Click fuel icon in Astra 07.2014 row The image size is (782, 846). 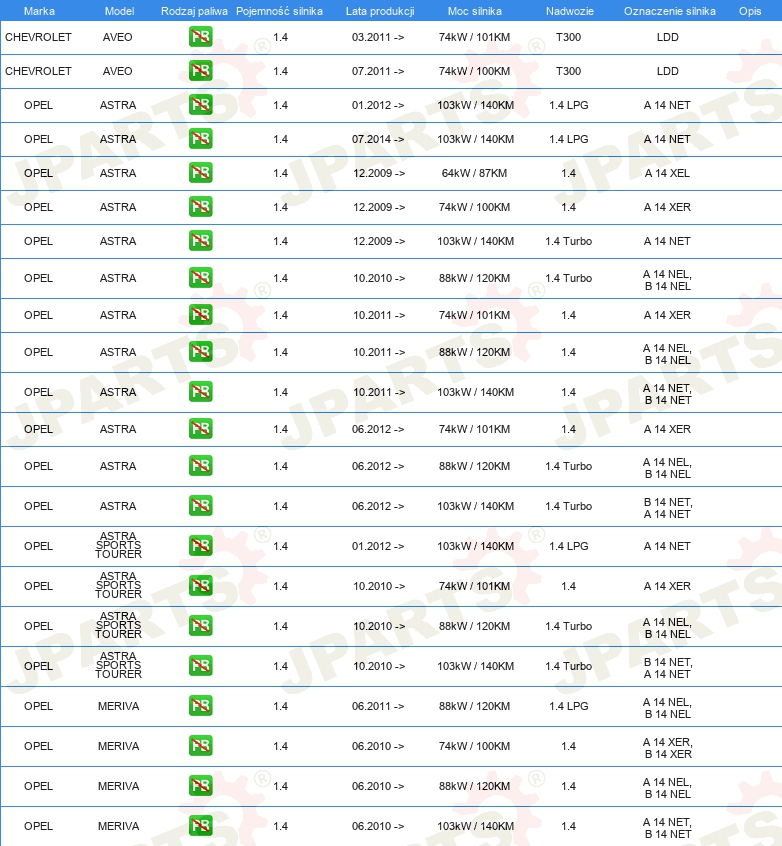[x=200, y=139]
